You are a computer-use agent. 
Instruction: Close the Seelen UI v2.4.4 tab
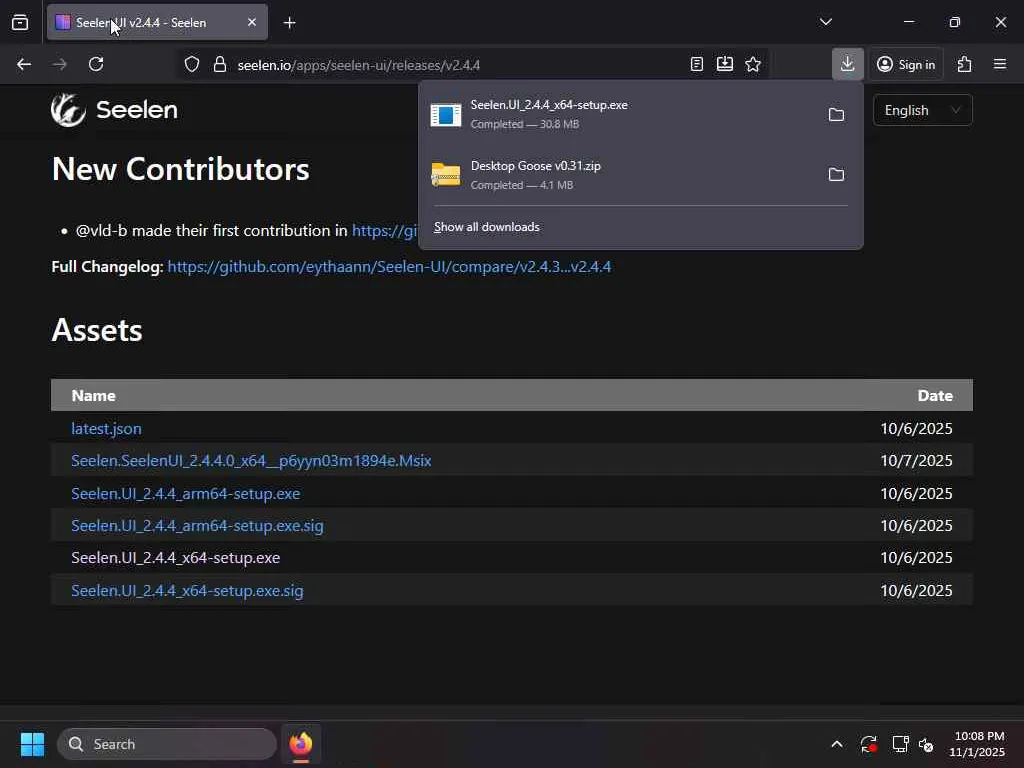[x=251, y=22]
